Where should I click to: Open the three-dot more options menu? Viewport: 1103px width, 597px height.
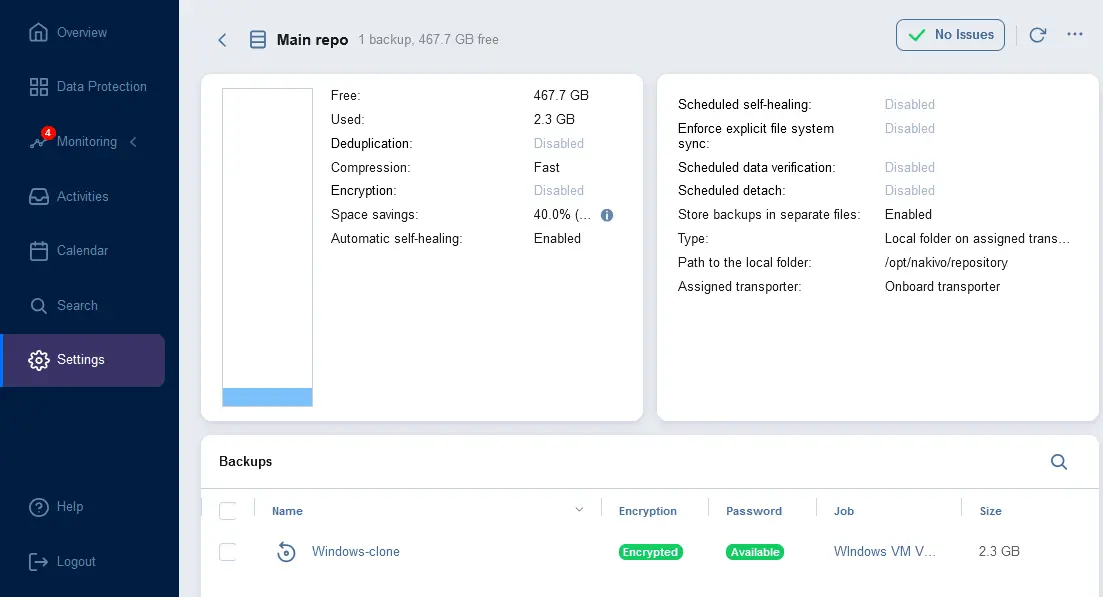[1075, 35]
